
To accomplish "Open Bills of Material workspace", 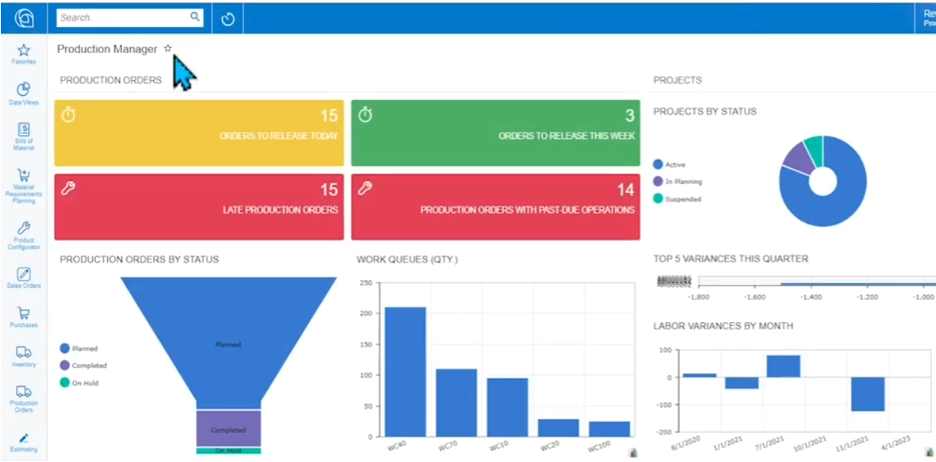I will point(23,137).
